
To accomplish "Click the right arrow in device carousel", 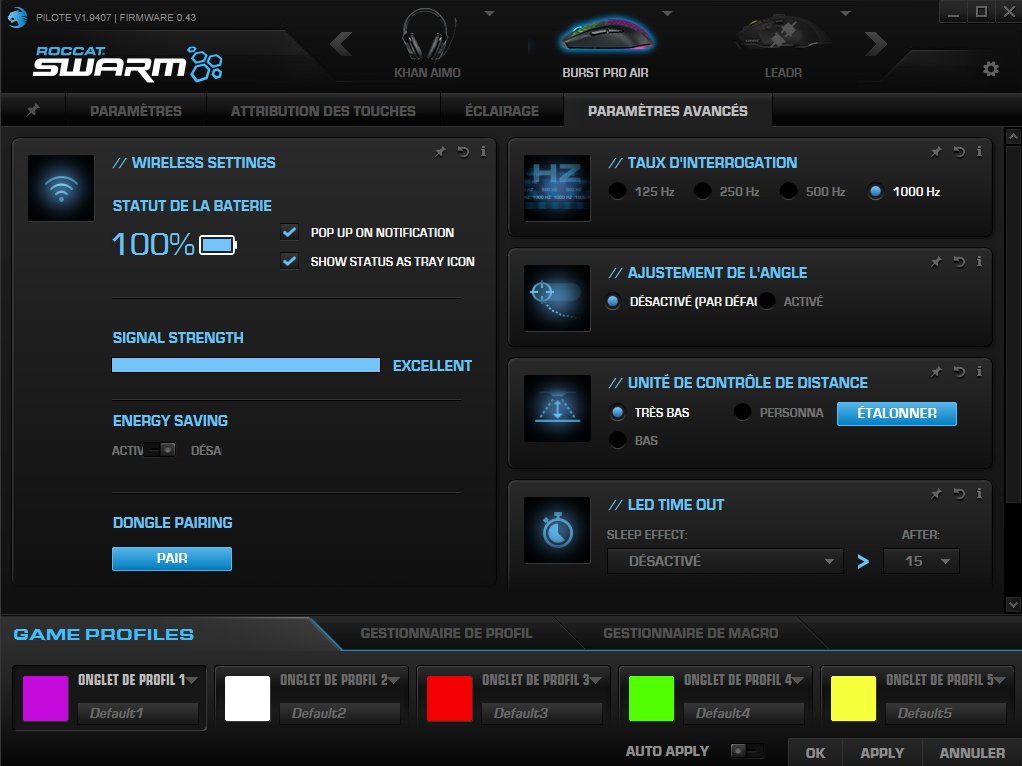I will pyautogui.click(x=876, y=44).
